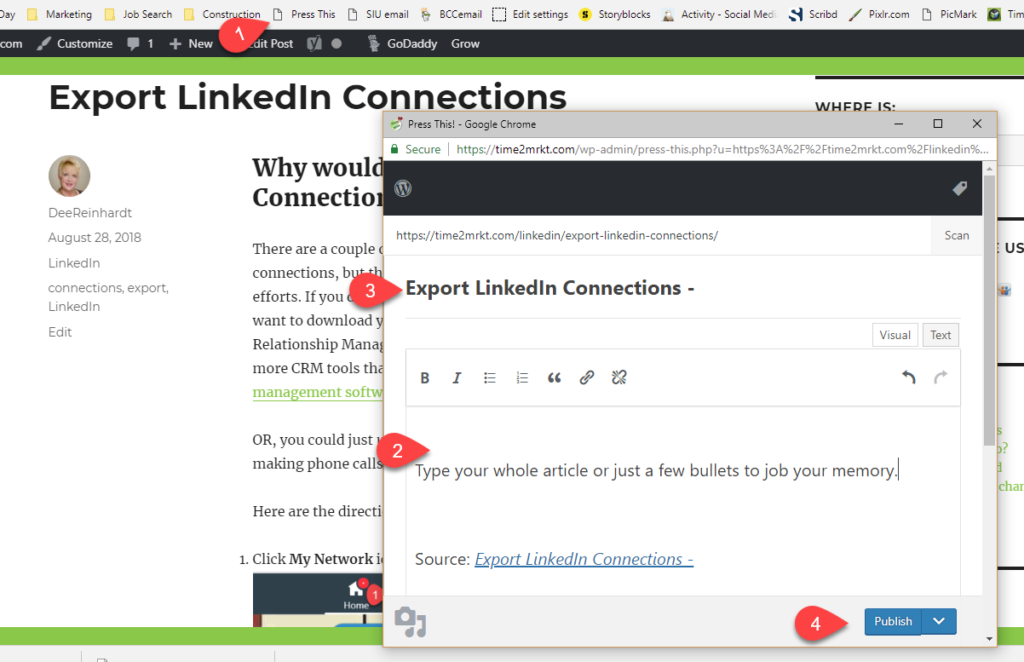This screenshot has height=662, width=1024.
Task: Click the scrollbar up arrow in popup
Action: coord(989,168)
